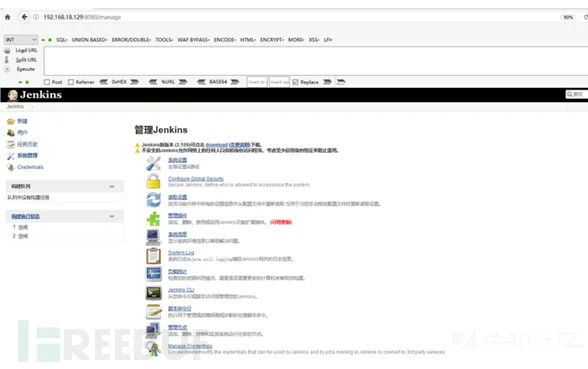The image size is (588, 369).
Task: Click the clipboard System Log icon
Action: pyautogui.click(x=153, y=255)
